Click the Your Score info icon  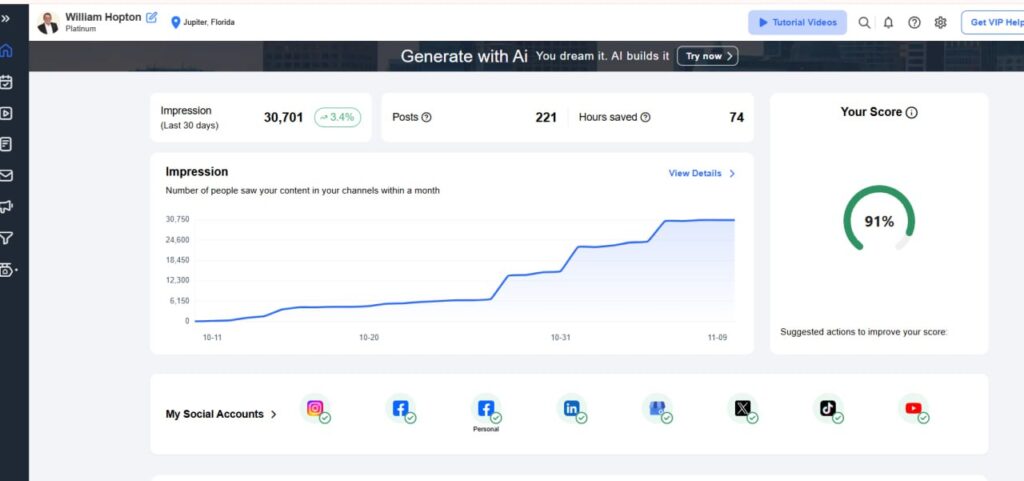pyautogui.click(x=911, y=113)
